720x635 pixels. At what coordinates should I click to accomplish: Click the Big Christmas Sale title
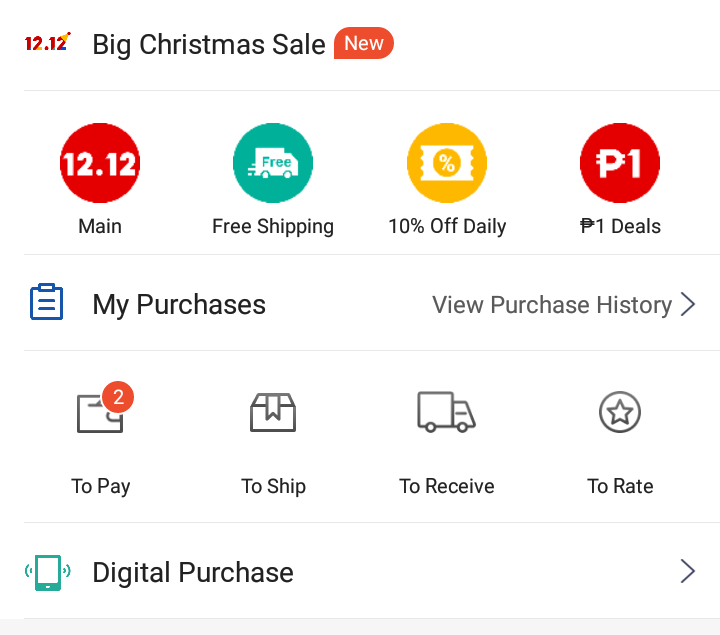coord(209,45)
